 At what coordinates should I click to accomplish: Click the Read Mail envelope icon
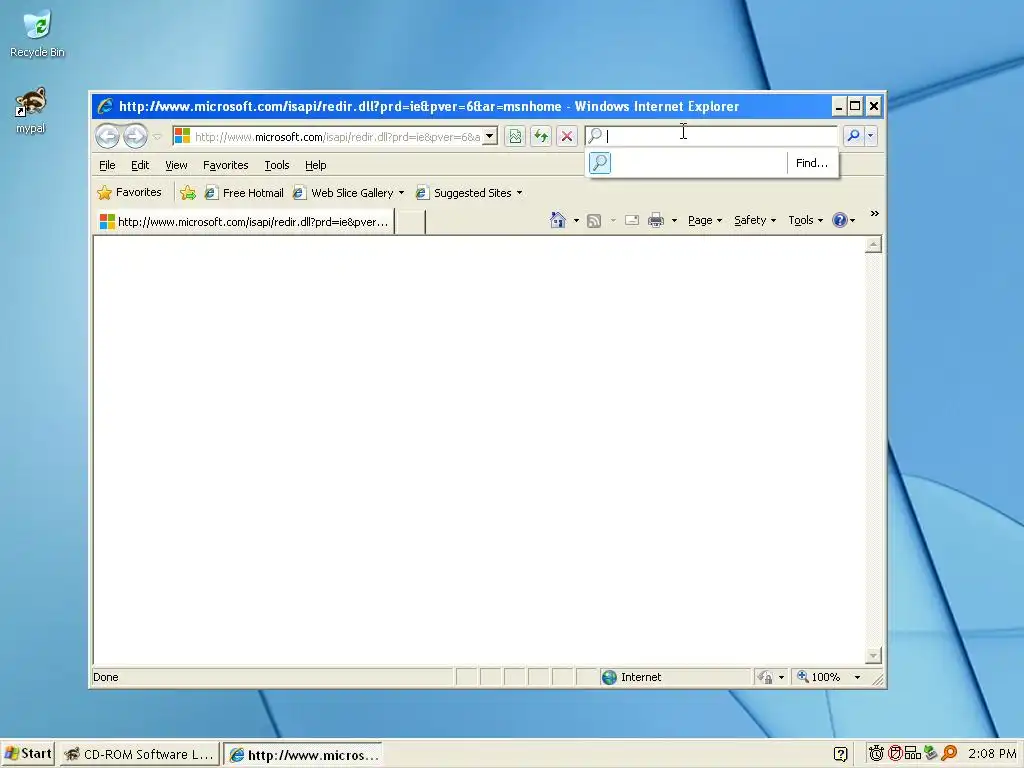pyautogui.click(x=632, y=220)
